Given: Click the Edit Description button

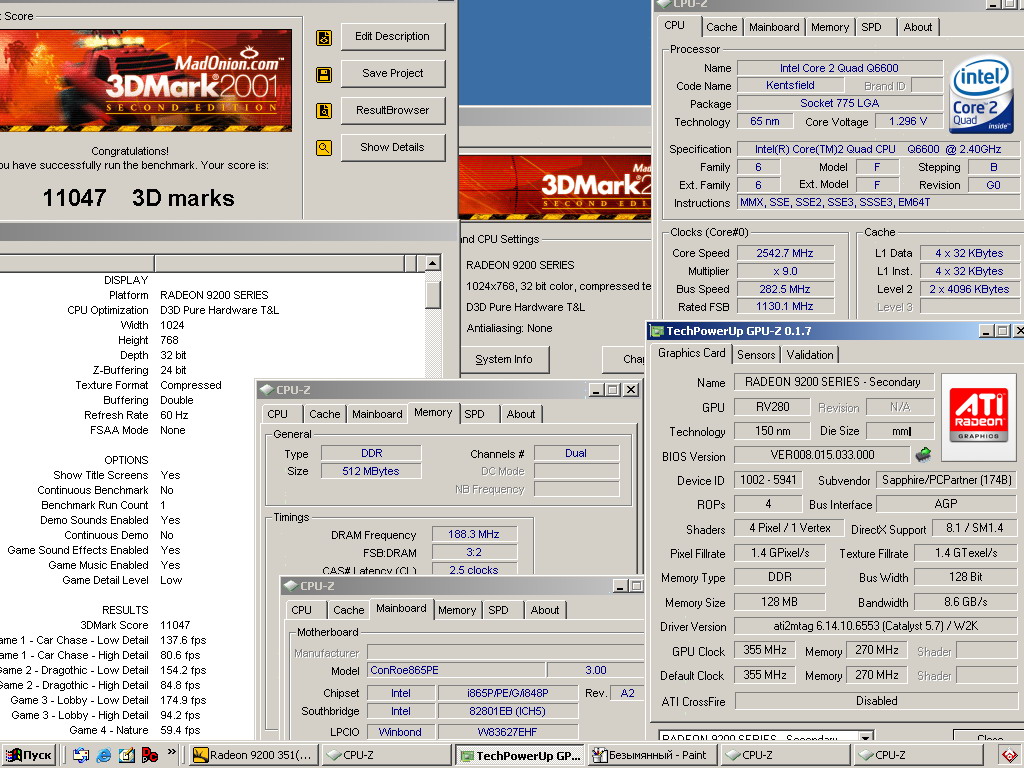Looking at the screenshot, I should [392, 37].
